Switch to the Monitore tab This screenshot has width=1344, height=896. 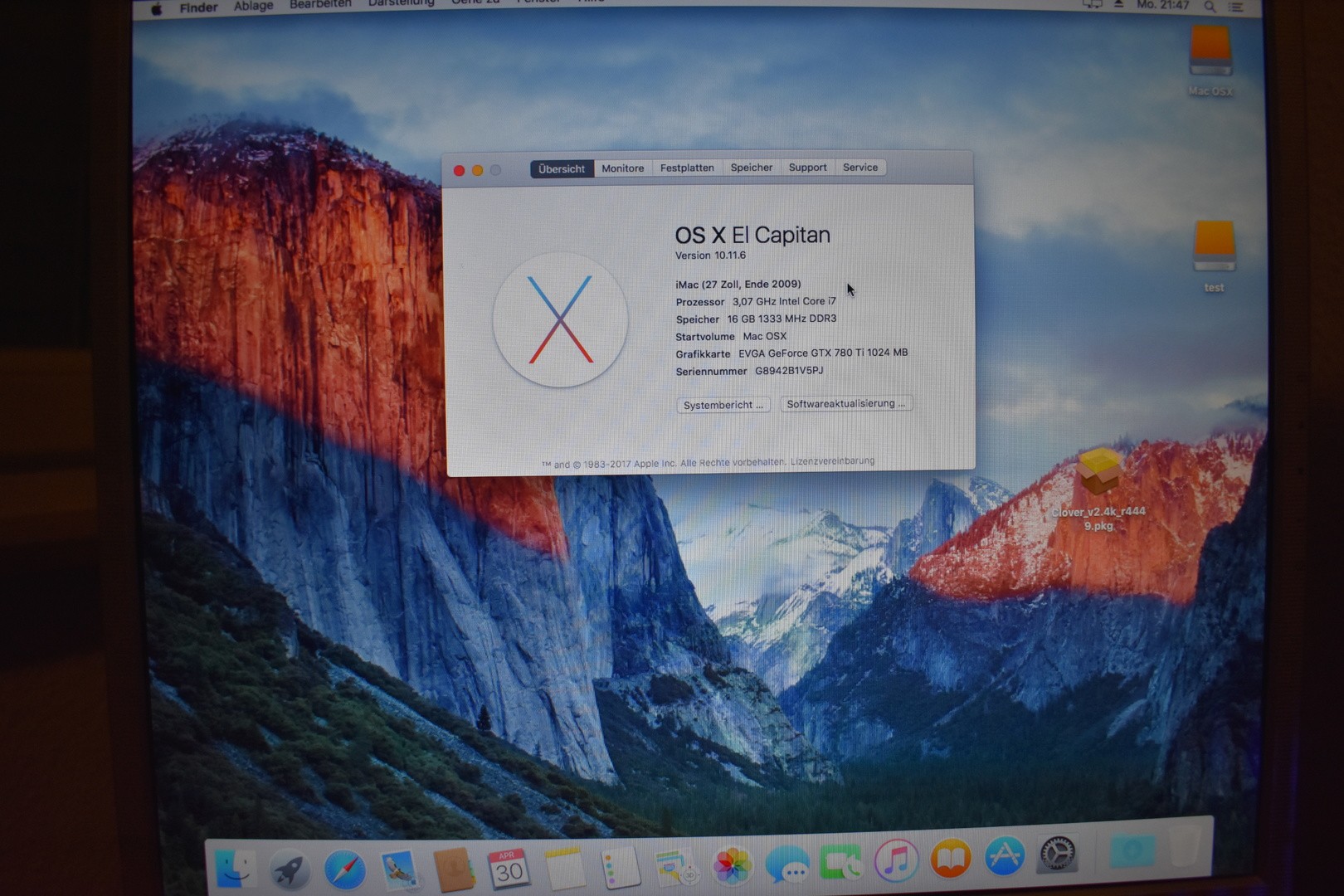coord(623,168)
